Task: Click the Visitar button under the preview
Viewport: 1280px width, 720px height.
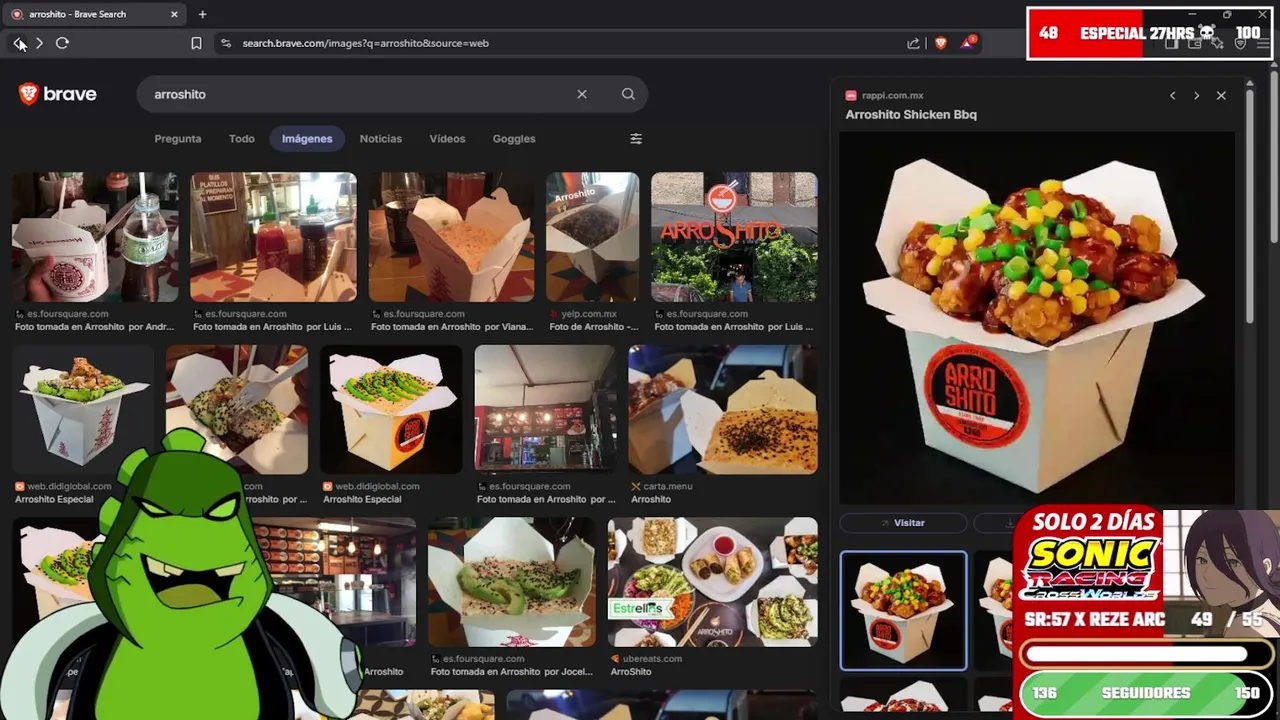Action: (903, 523)
